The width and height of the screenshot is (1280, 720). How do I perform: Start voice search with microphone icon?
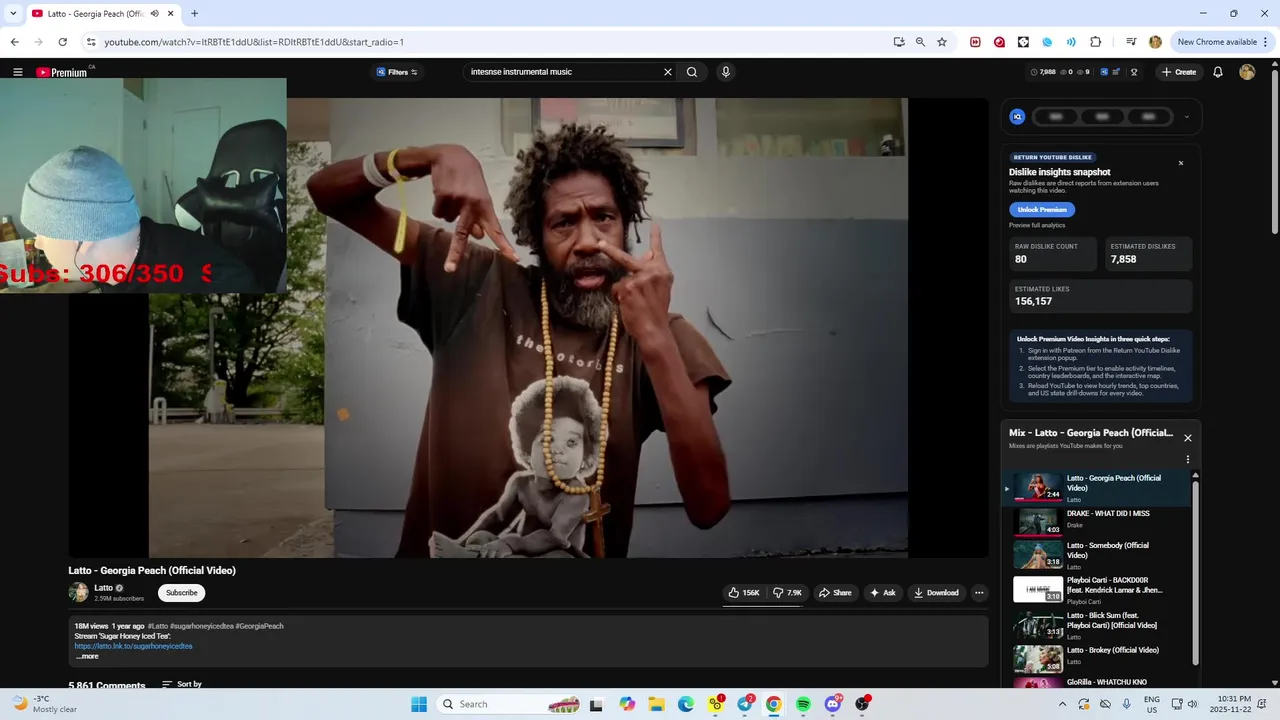pyautogui.click(x=726, y=72)
